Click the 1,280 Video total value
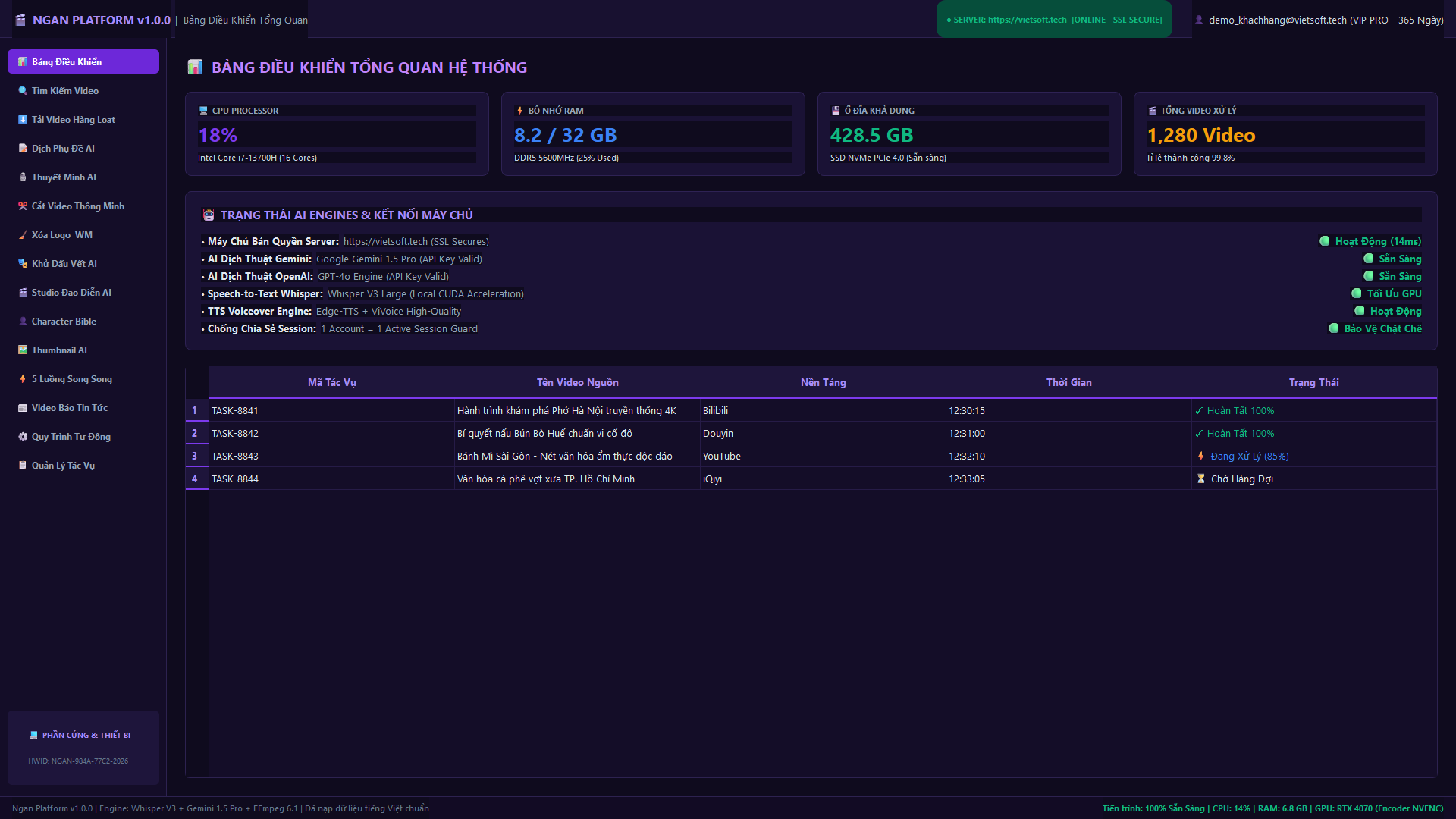Screen dimensions: 1456x819 pos(1201,135)
